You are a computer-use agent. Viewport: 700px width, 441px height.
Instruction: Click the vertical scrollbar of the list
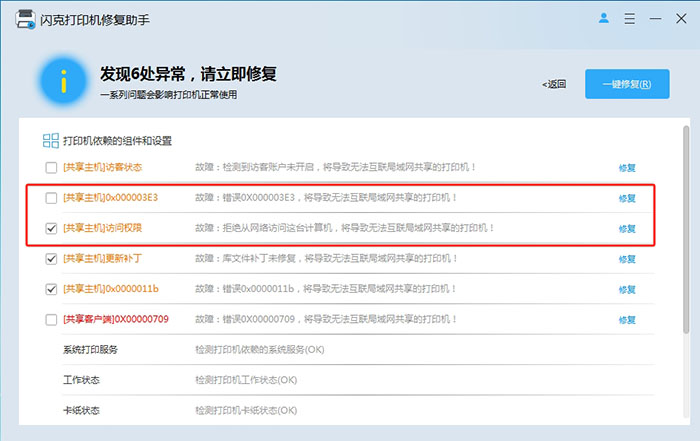click(685, 230)
